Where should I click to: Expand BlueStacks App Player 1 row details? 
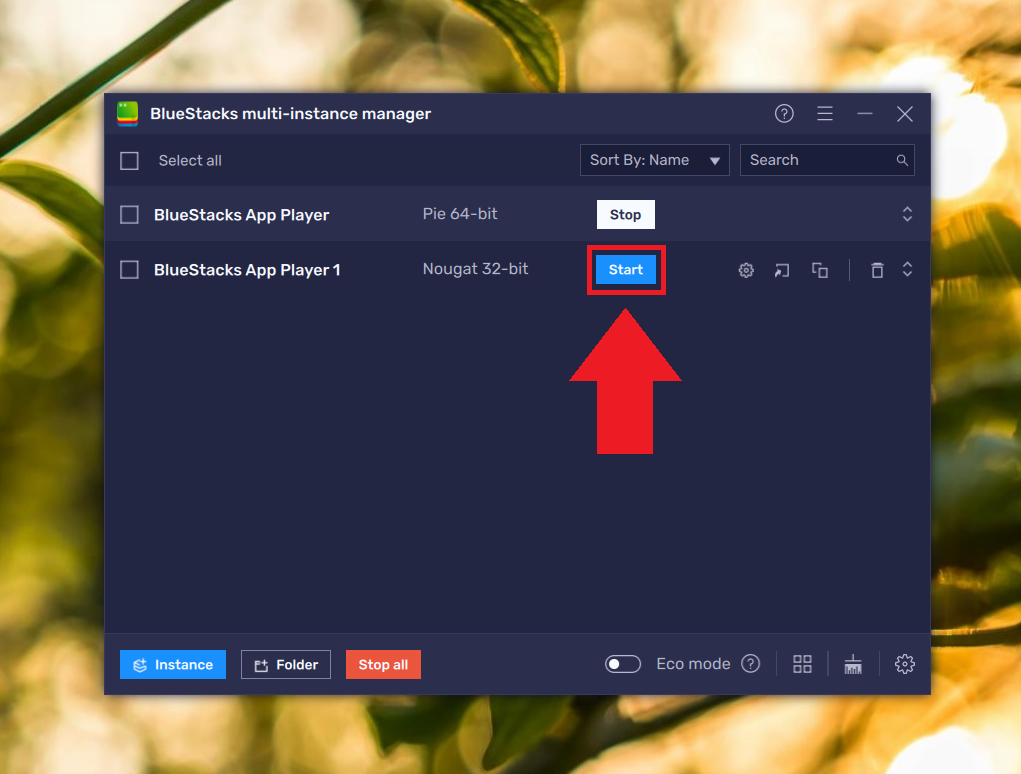point(907,270)
